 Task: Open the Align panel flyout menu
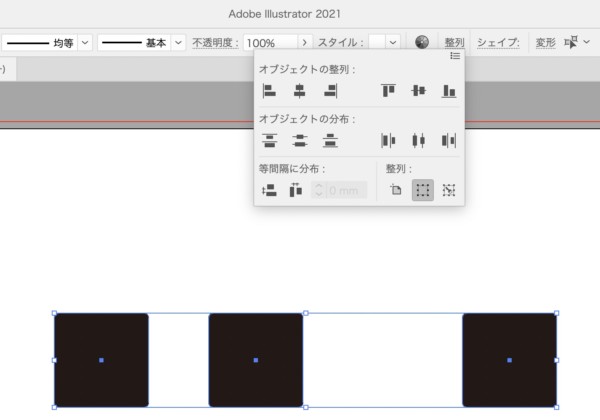(455, 56)
